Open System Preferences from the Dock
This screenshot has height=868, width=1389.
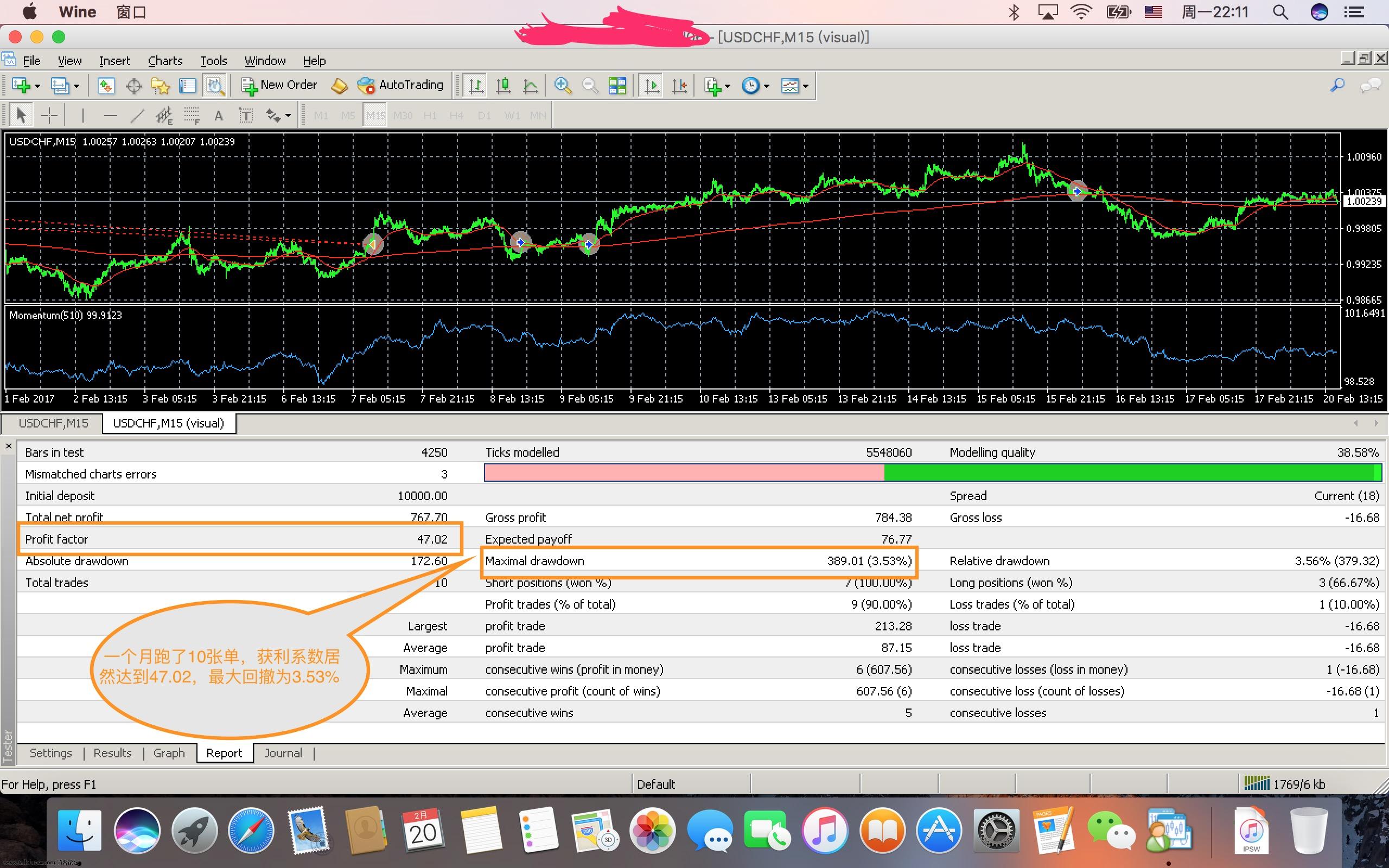(997, 830)
